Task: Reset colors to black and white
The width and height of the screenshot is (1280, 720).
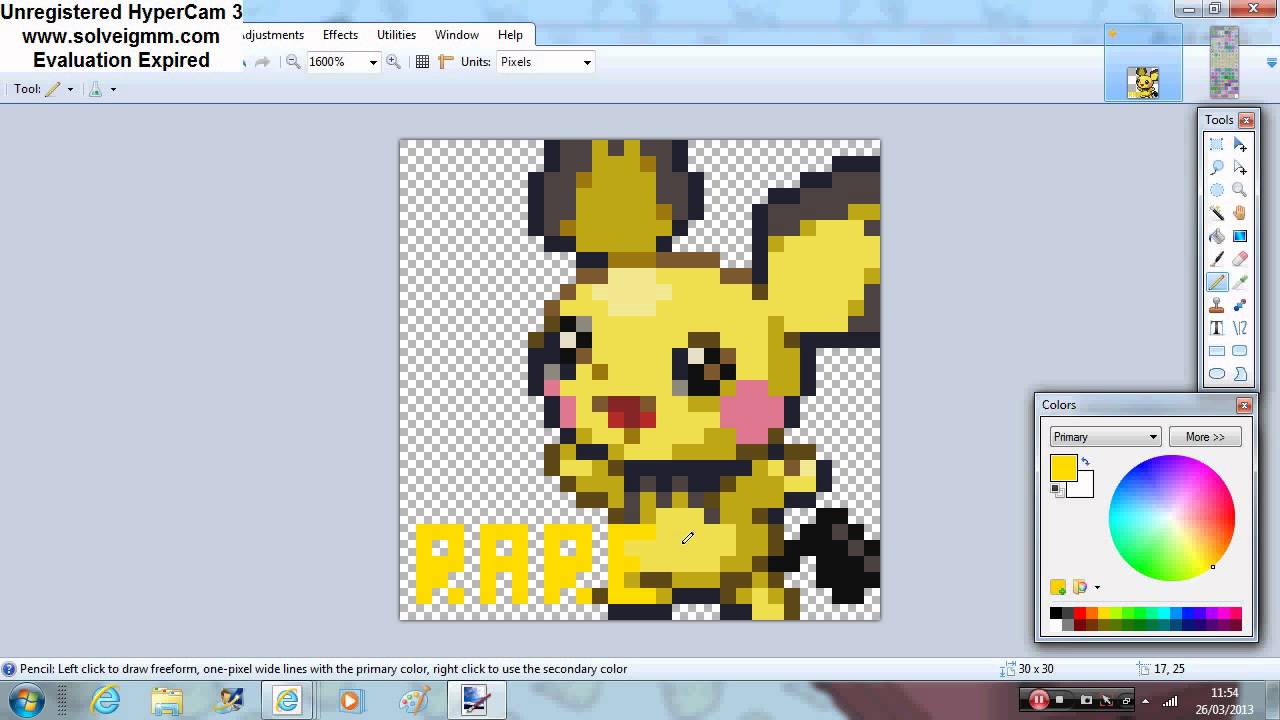Action: pos(1055,489)
